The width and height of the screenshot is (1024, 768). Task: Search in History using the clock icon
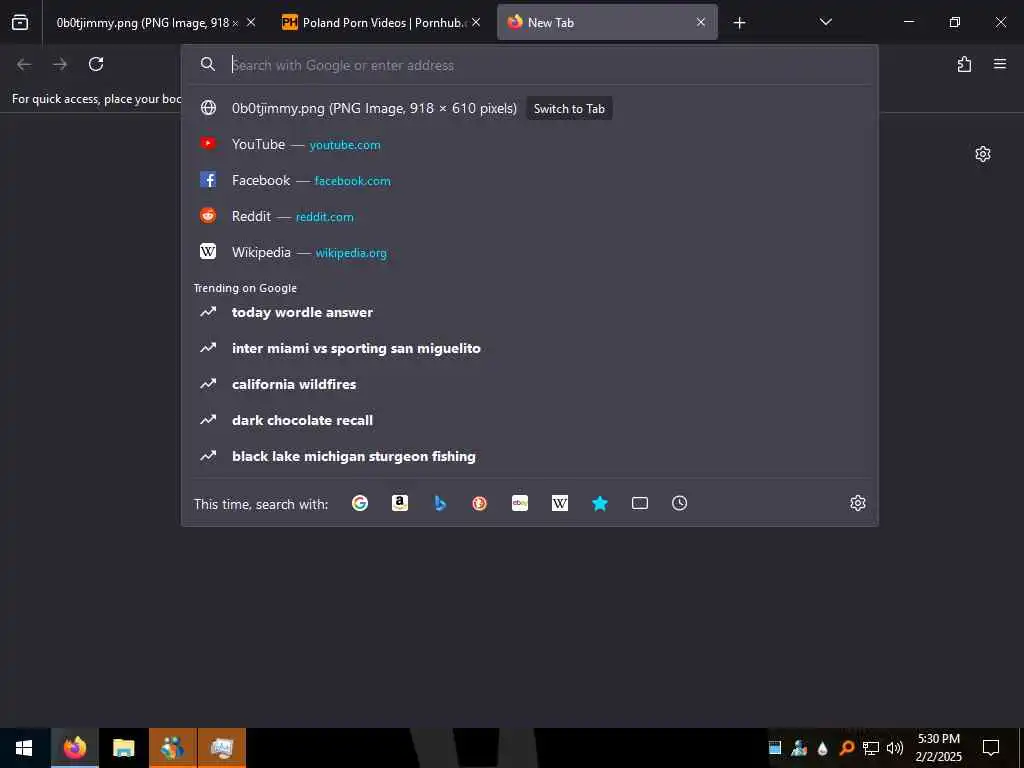[680, 503]
